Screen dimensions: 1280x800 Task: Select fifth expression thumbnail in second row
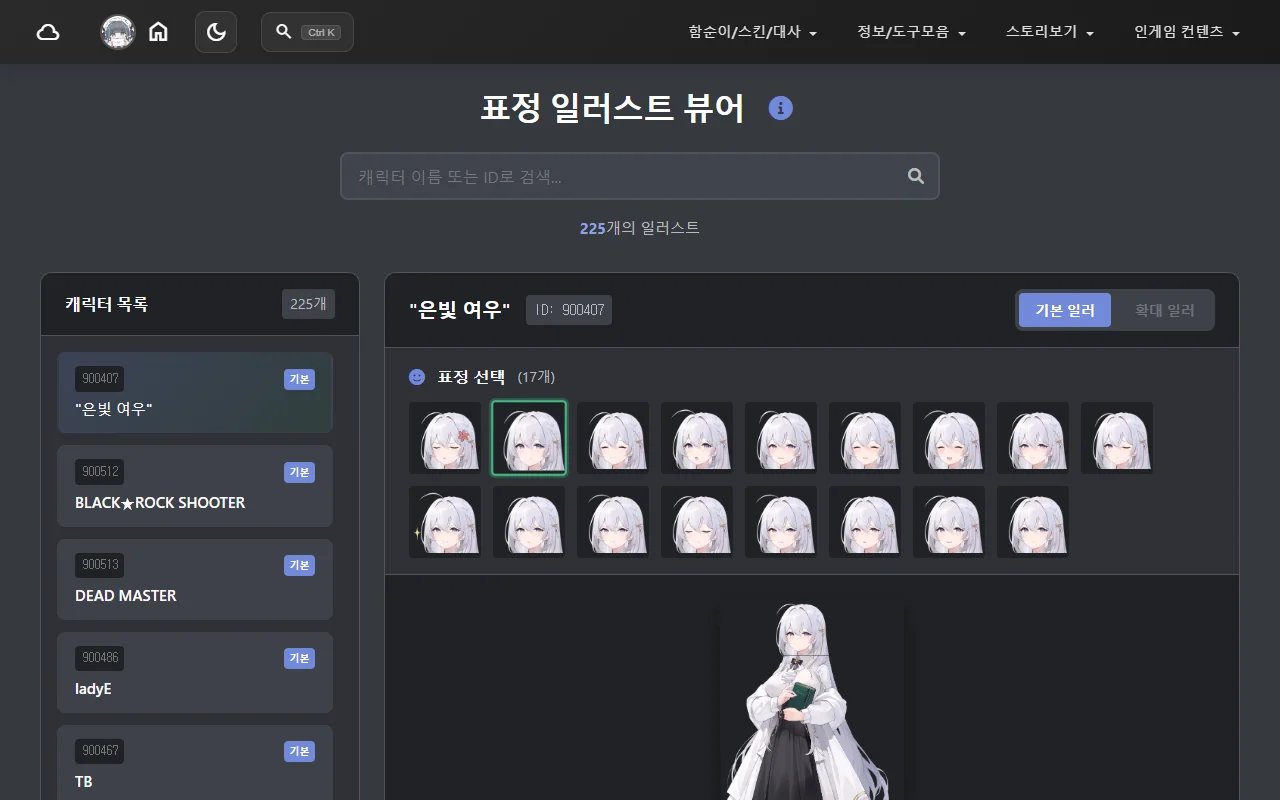[781, 522]
